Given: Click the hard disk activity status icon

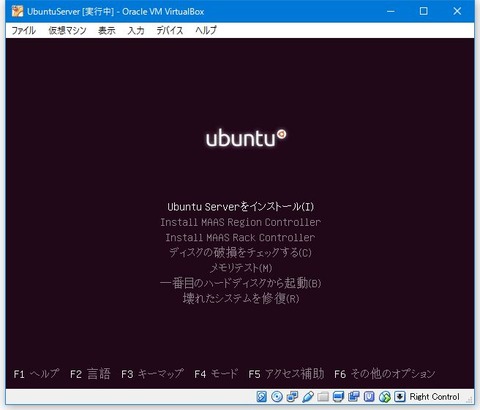Looking at the screenshot, I should [262, 397].
